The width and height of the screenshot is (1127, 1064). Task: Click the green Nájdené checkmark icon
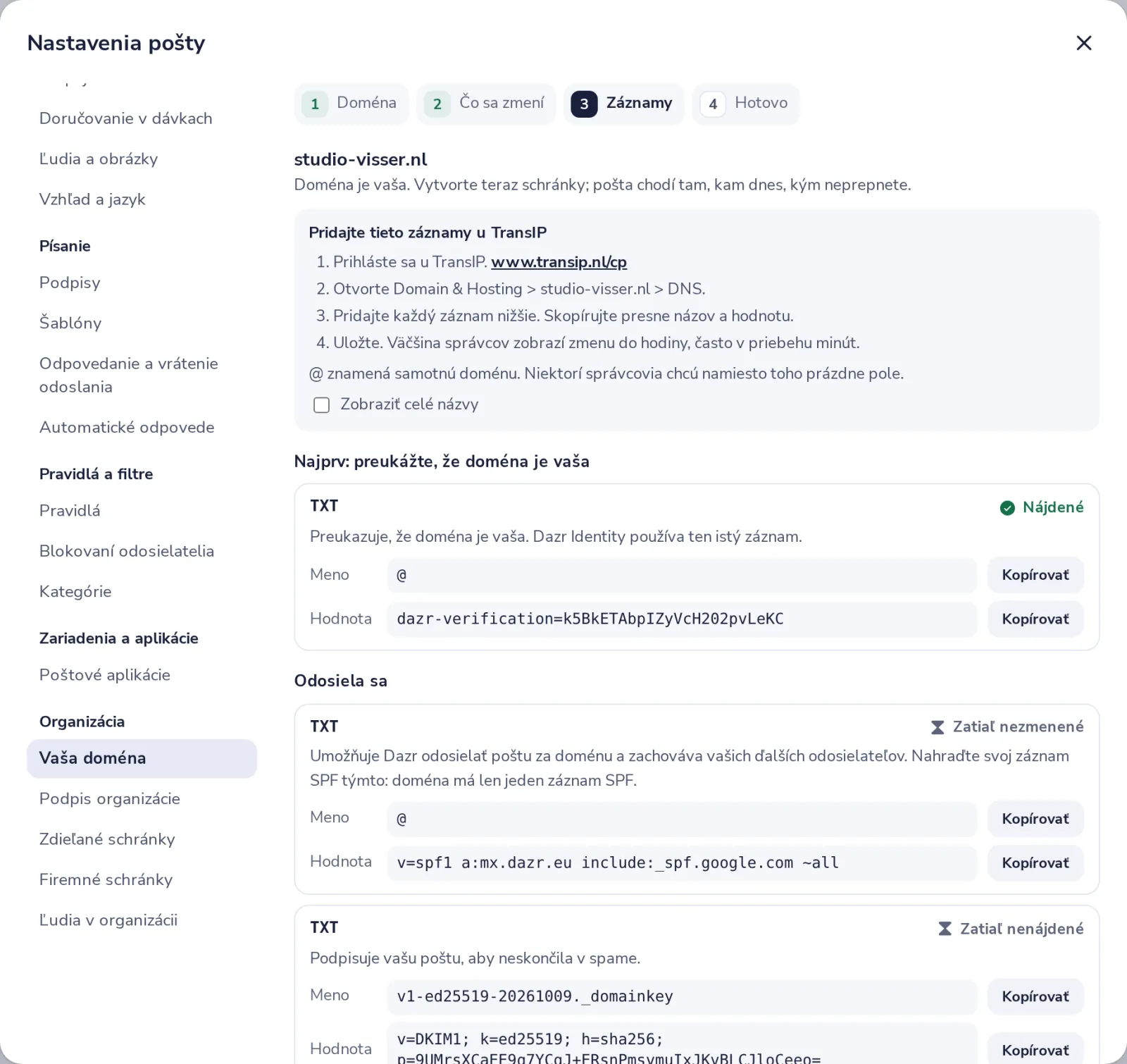click(x=1007, y=508)
